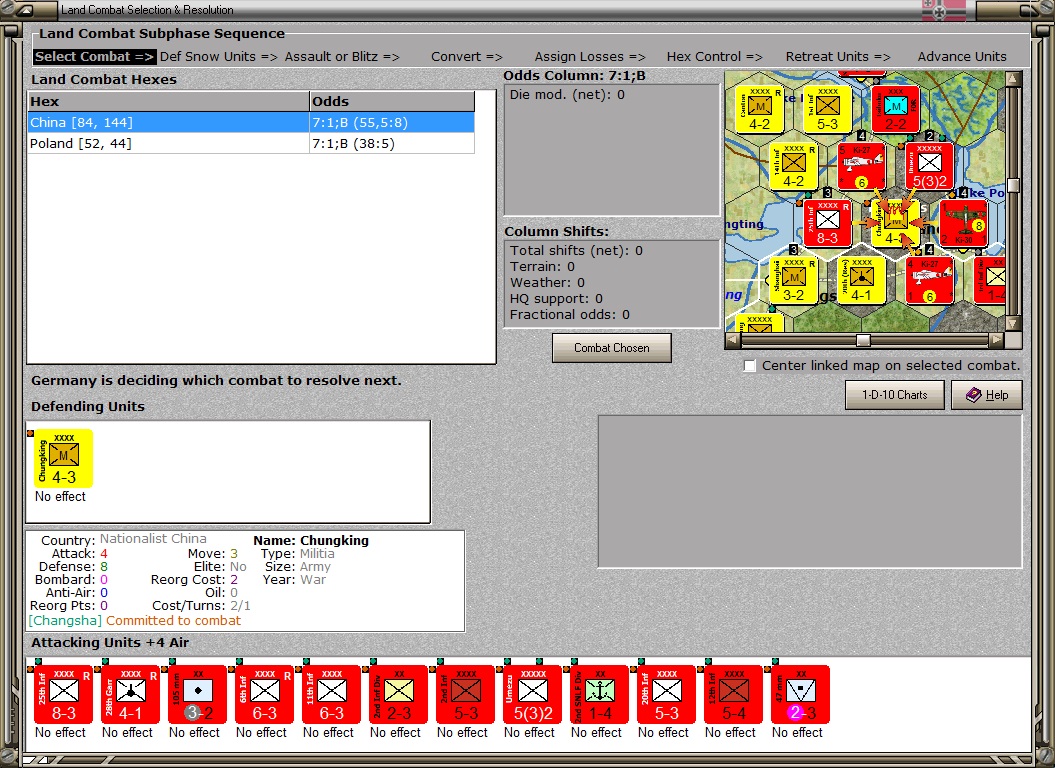This screenshot has width=1055, height=768.
Task: Click the Assign Losses subphase step
Action: (590, 57)
